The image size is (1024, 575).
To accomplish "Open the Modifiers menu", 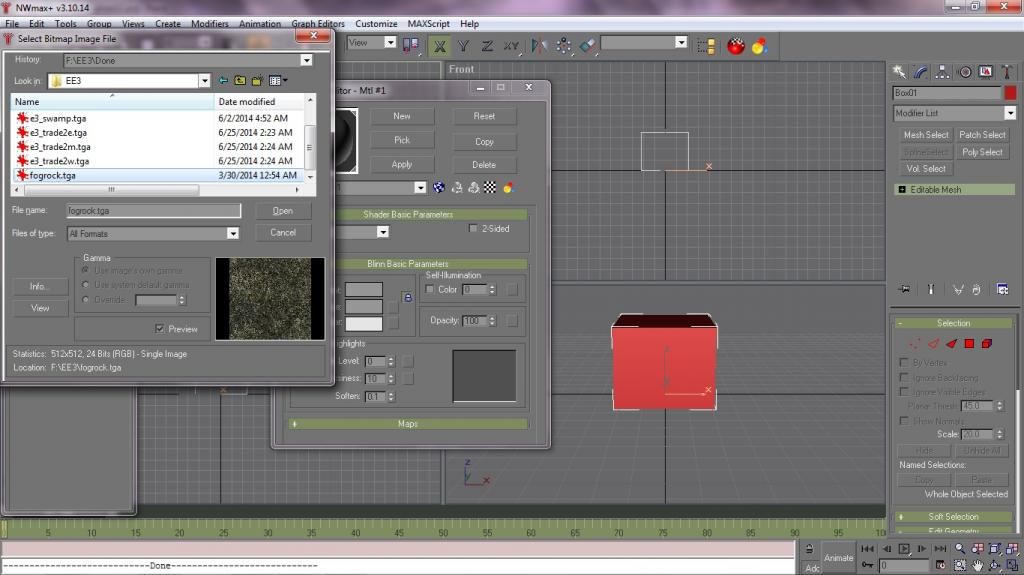I will [209, 23].
